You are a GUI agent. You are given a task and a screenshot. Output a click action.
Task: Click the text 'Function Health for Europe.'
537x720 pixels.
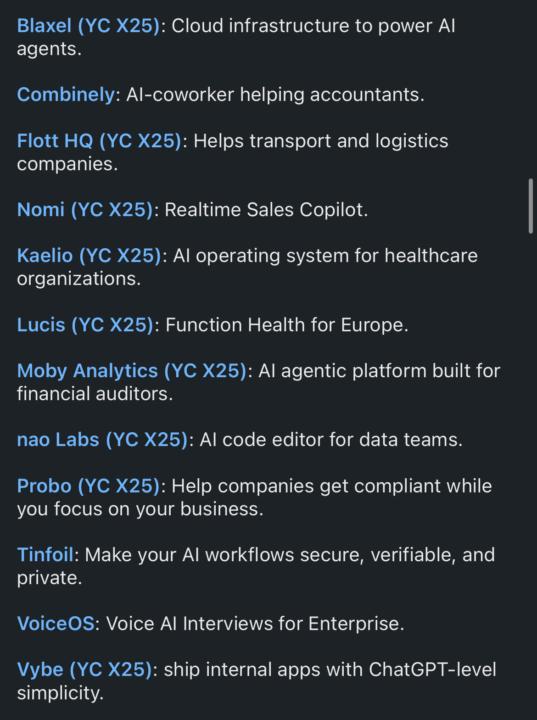[x=287, y=325]
